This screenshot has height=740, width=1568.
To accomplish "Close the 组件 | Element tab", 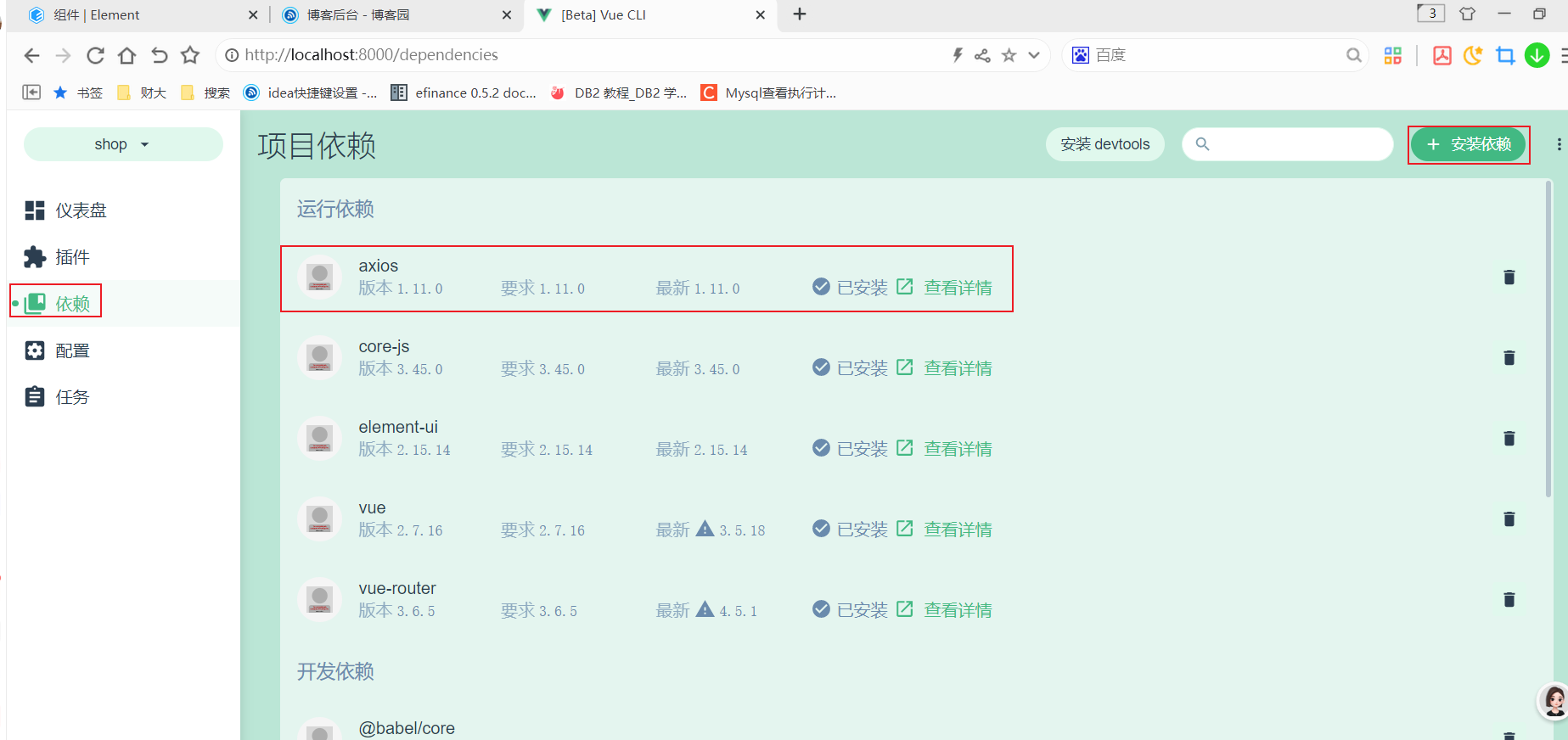I will [253, 15].
